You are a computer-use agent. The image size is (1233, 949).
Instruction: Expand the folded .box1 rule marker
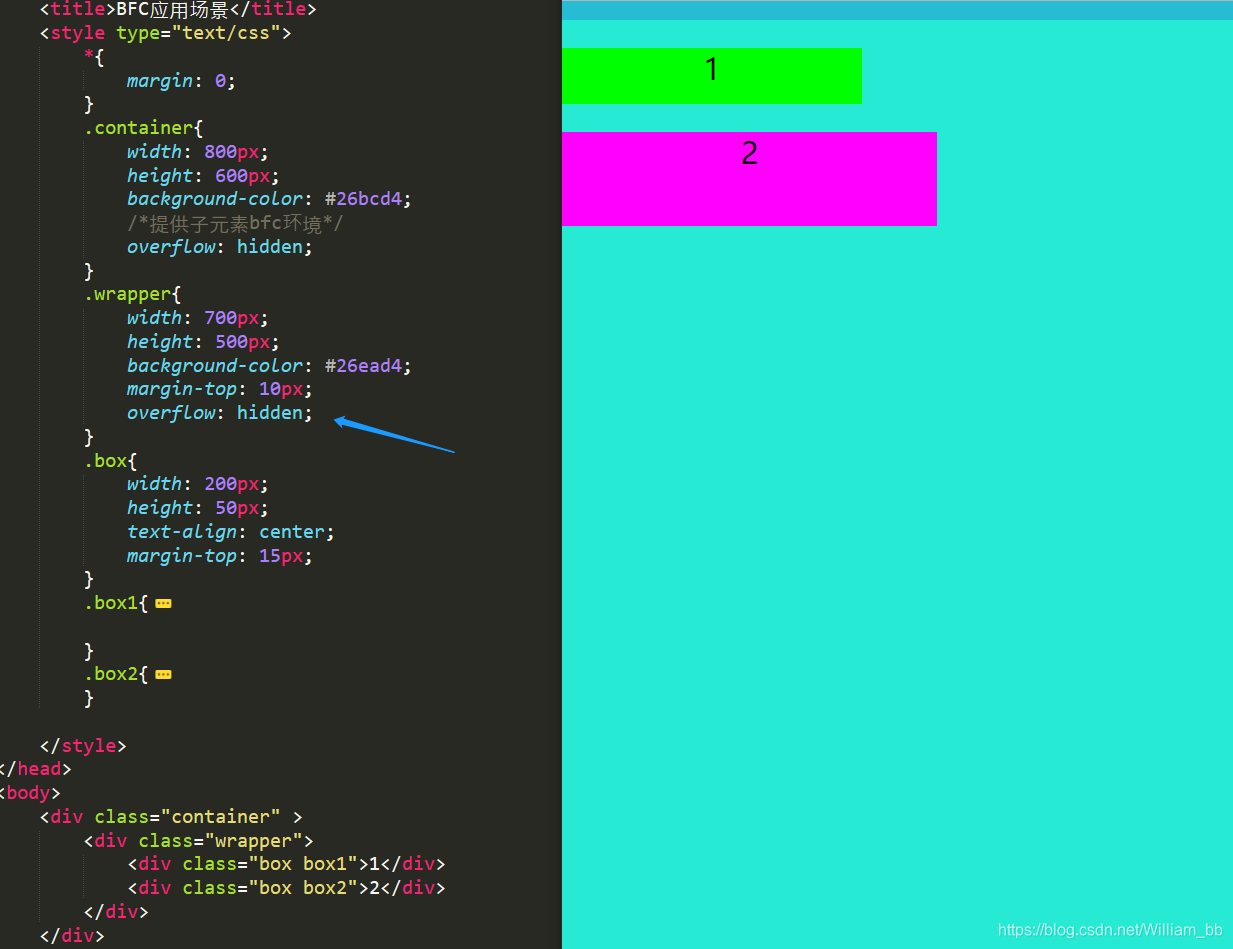point(163,604)
